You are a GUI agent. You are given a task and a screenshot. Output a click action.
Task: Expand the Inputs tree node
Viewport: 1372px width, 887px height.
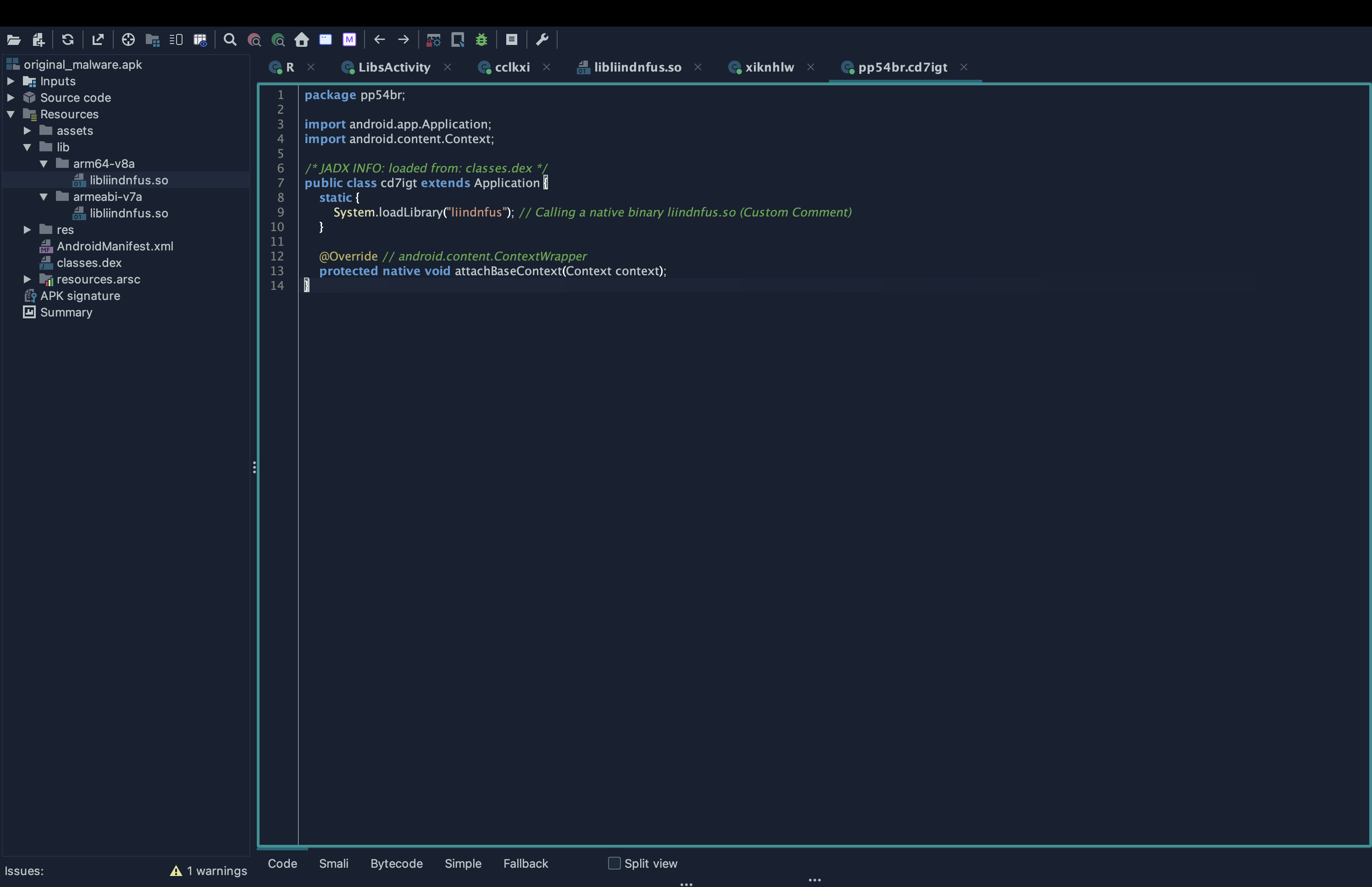click(11, 81)
